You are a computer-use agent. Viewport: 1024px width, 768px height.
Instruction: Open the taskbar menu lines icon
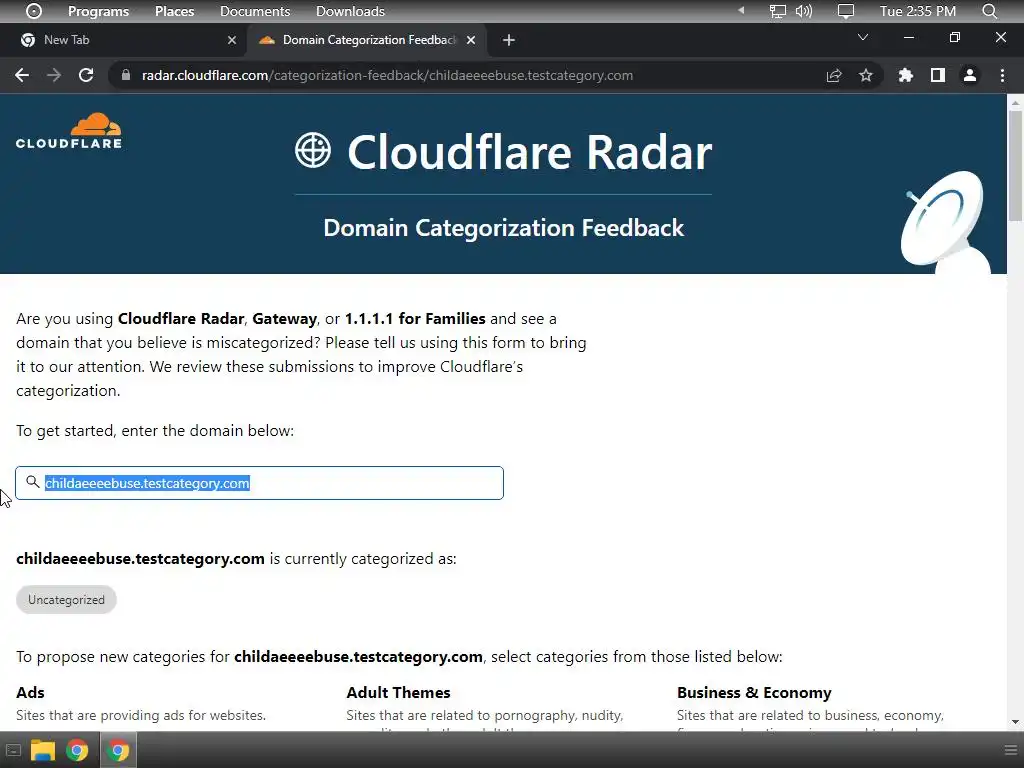[1010, 750]
